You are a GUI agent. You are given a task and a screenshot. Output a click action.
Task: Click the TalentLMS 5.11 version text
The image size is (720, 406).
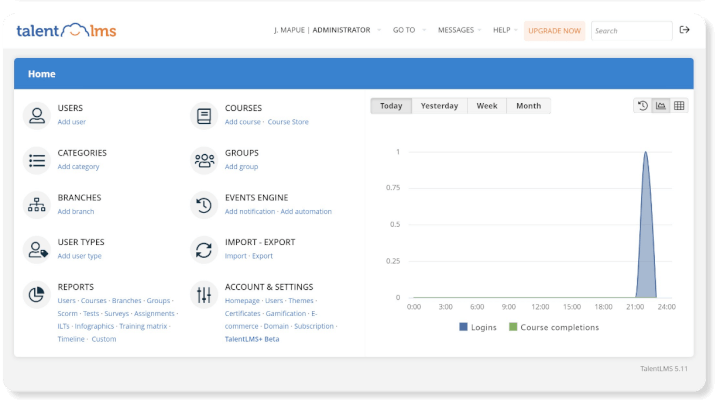[664, 368]
